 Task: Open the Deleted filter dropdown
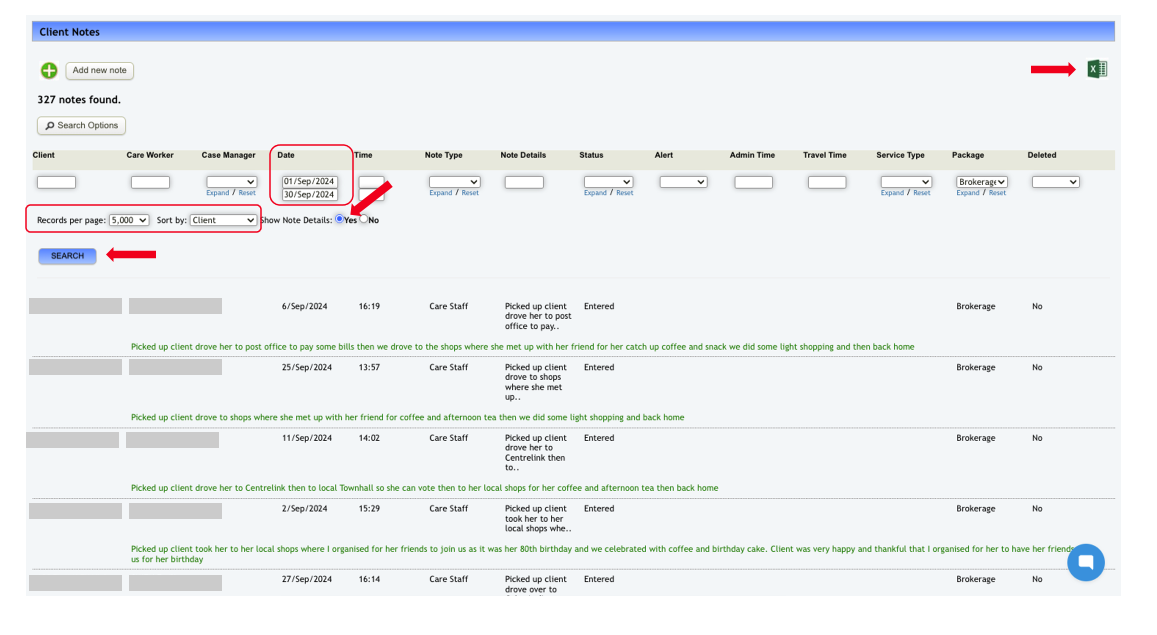click(1055, 182)
